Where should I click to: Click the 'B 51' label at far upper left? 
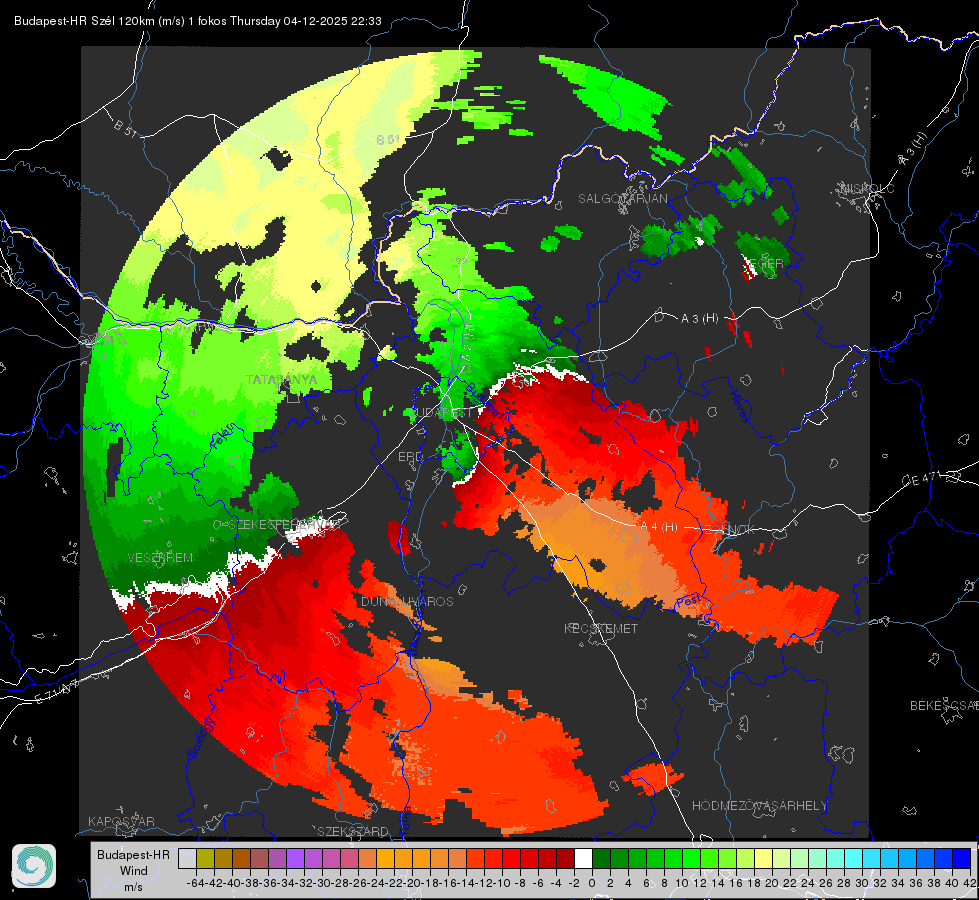[125, 128]
